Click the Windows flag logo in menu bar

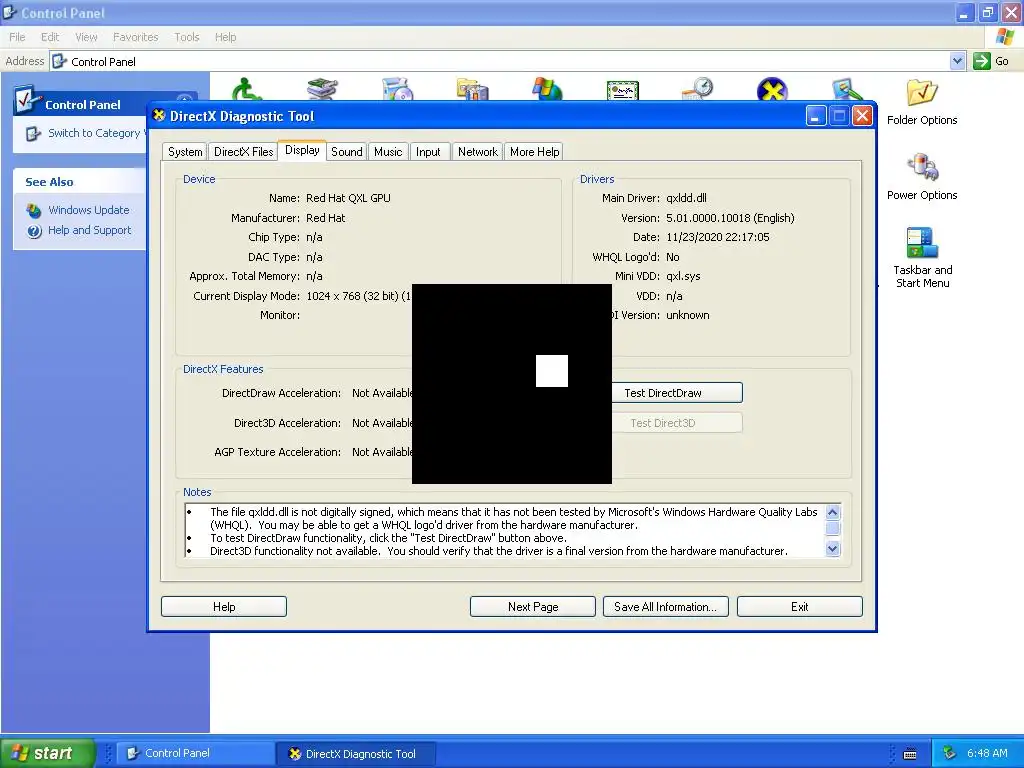tap(1005, 37)
